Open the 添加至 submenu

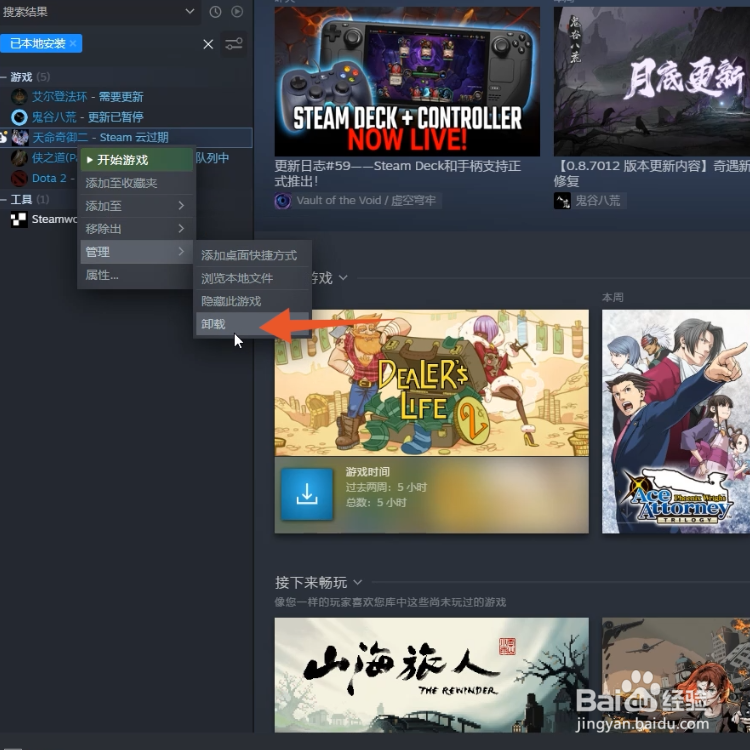[x=137, y=206]
